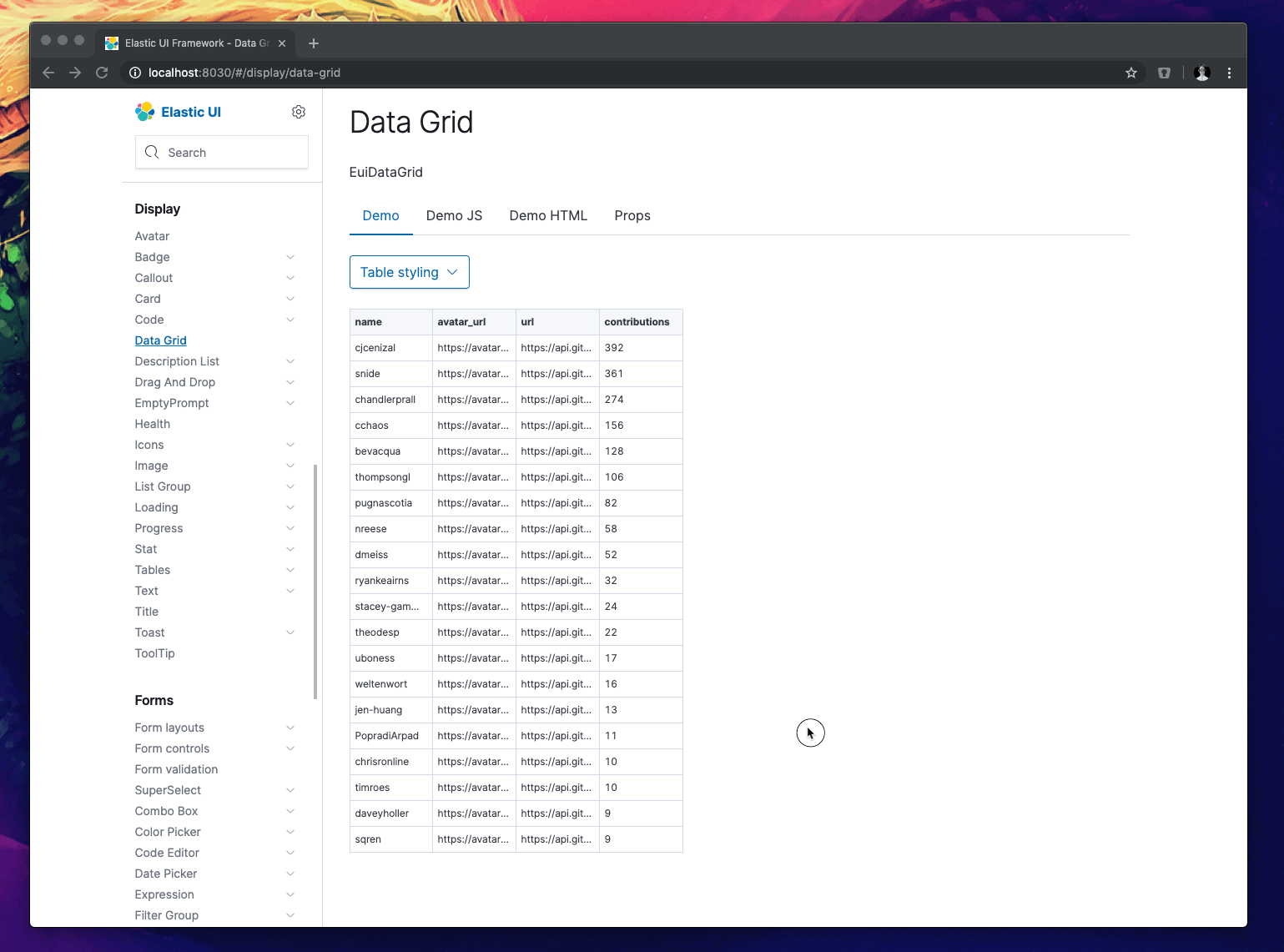Image resolution: width=1284 pixels, height=952 pixels.
Task: Click the shield extension icon
Action: pyautogui.click(x=1164, y=73)
